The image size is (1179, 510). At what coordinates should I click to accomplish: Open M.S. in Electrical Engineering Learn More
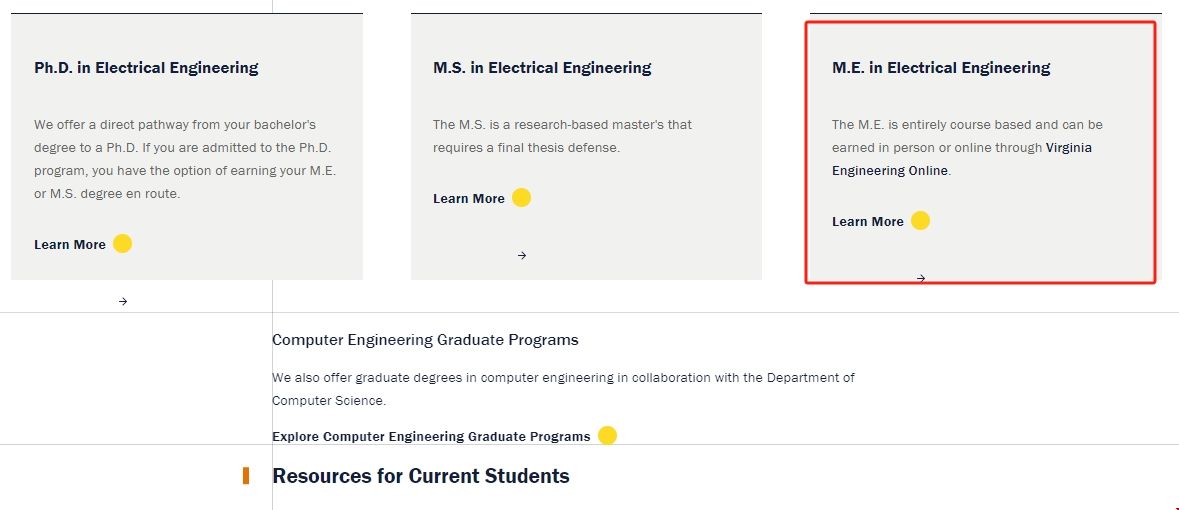click(469, 199)
